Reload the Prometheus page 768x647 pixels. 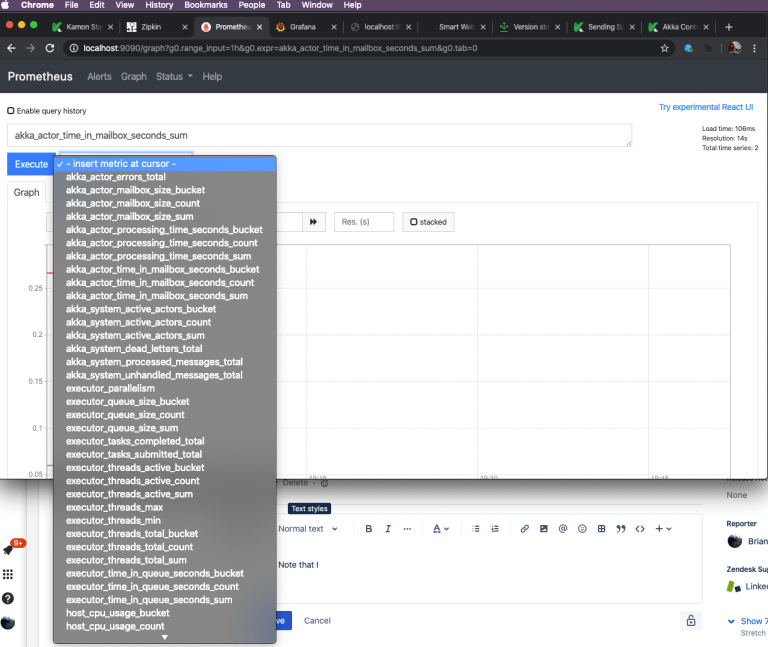(x=49, y=48)
